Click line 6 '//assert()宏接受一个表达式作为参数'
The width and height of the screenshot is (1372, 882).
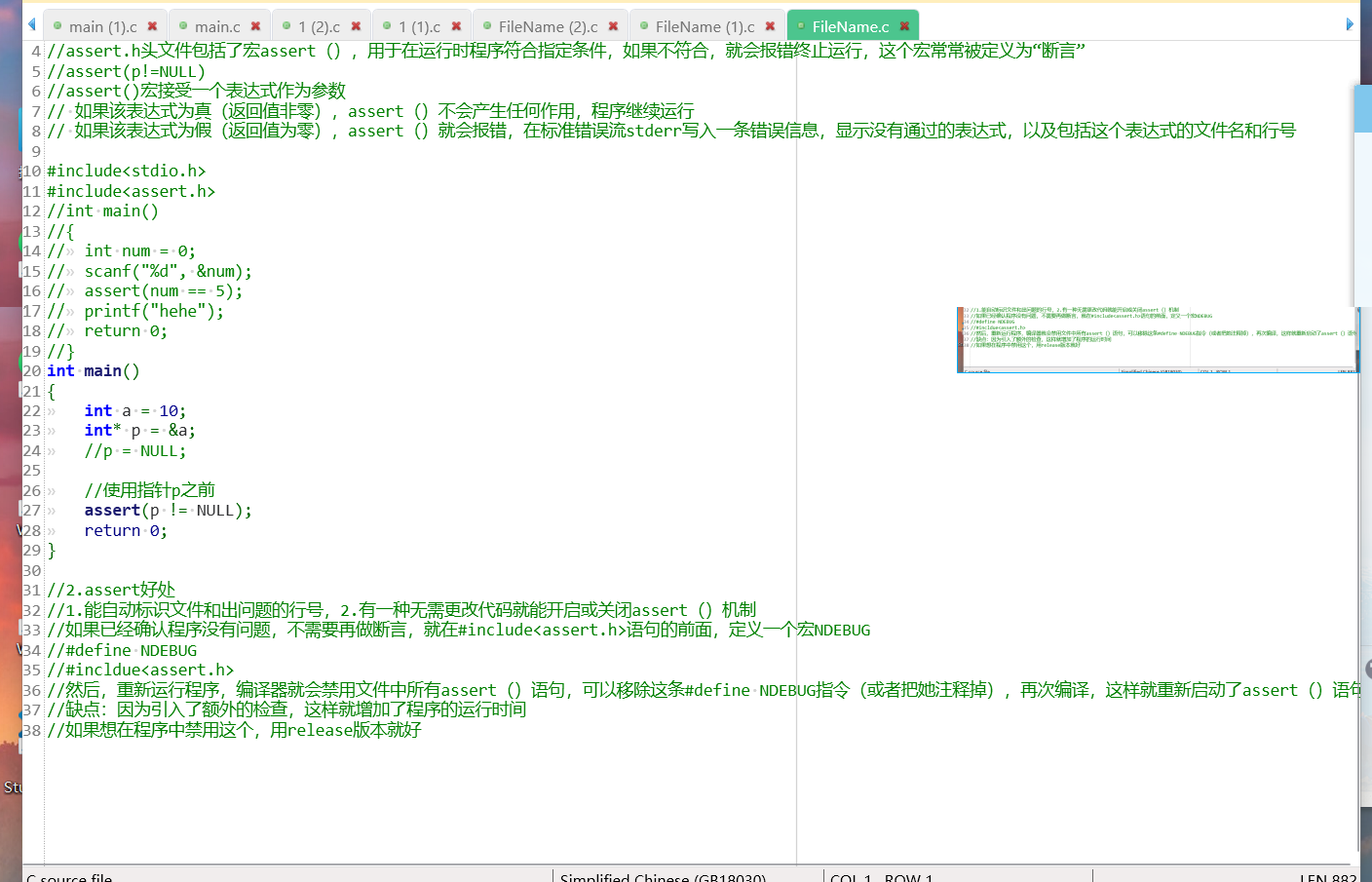pyautogui.click(x=196, y=91)
